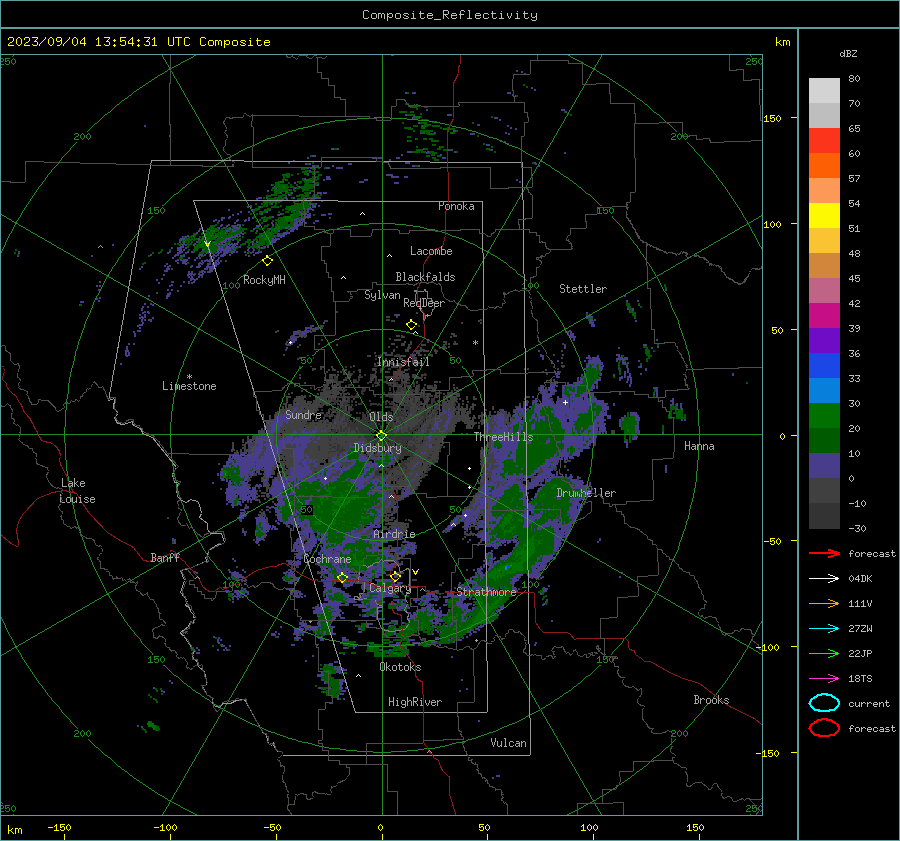
Task: Select the magenta 39-42 dBZ swatch
Action: [x=824, y=316]
